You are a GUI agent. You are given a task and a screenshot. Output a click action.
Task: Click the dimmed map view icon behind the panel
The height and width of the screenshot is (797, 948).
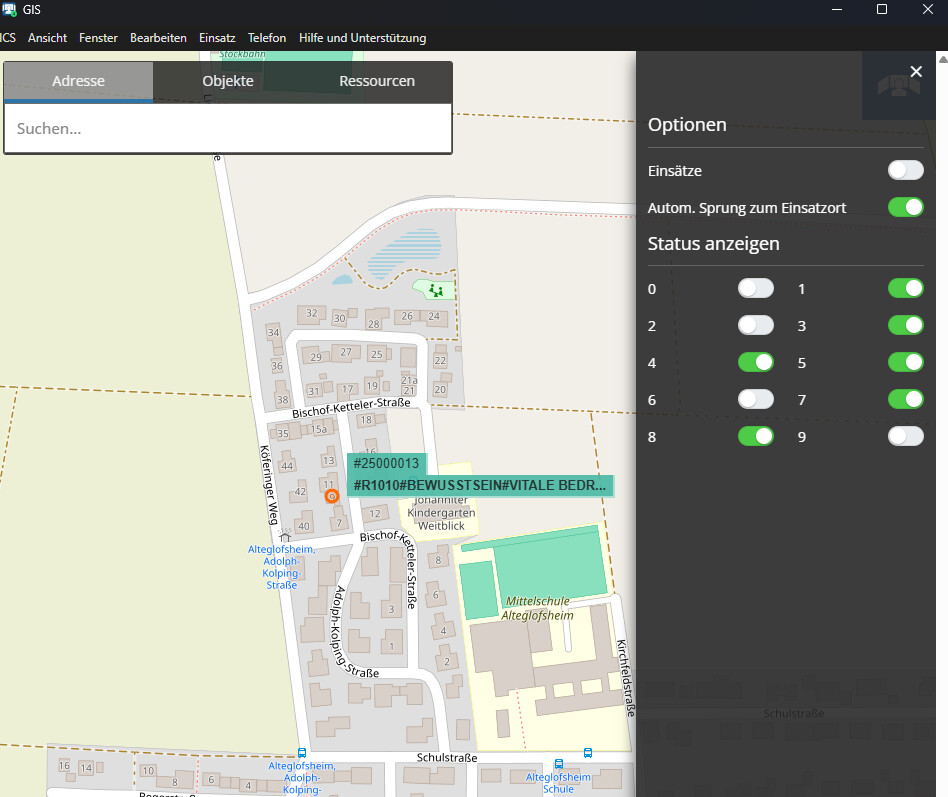click(x=898, y=86)
